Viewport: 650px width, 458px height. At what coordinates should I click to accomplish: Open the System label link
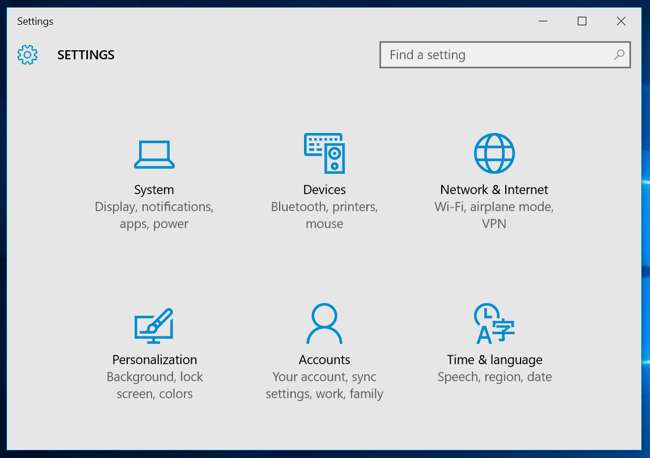click(154, 190)
